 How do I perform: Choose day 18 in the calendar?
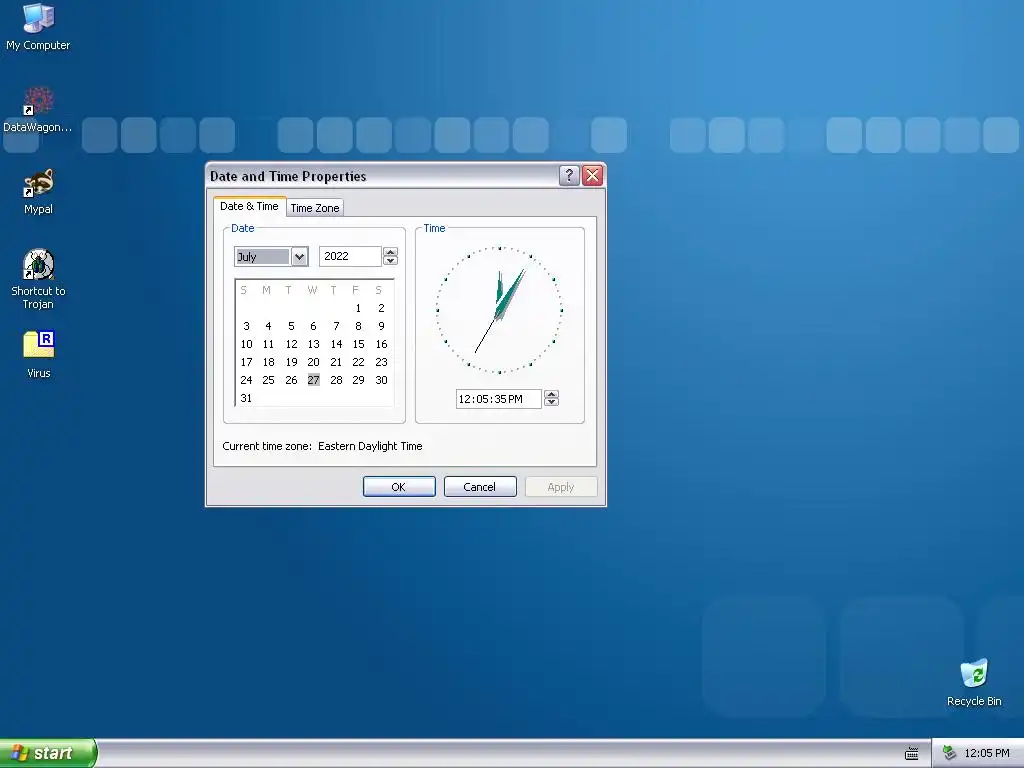268,362
